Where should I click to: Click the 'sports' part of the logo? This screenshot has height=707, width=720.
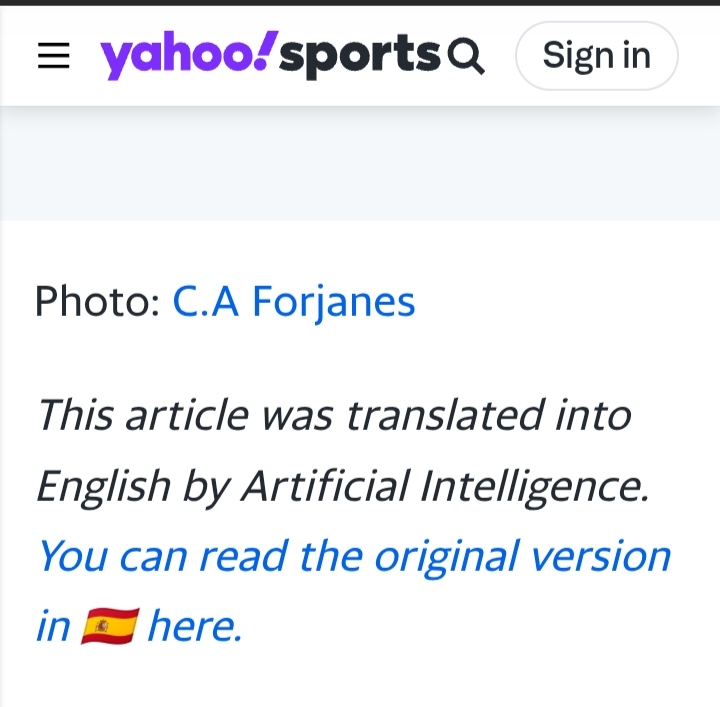click(360, 58)
